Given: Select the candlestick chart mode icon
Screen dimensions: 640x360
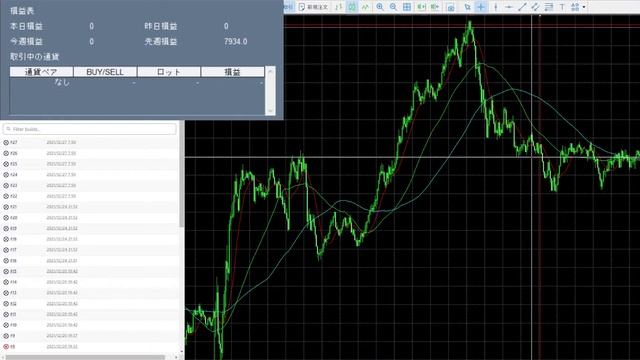Looking at the screenshot, I should (352, 7).
